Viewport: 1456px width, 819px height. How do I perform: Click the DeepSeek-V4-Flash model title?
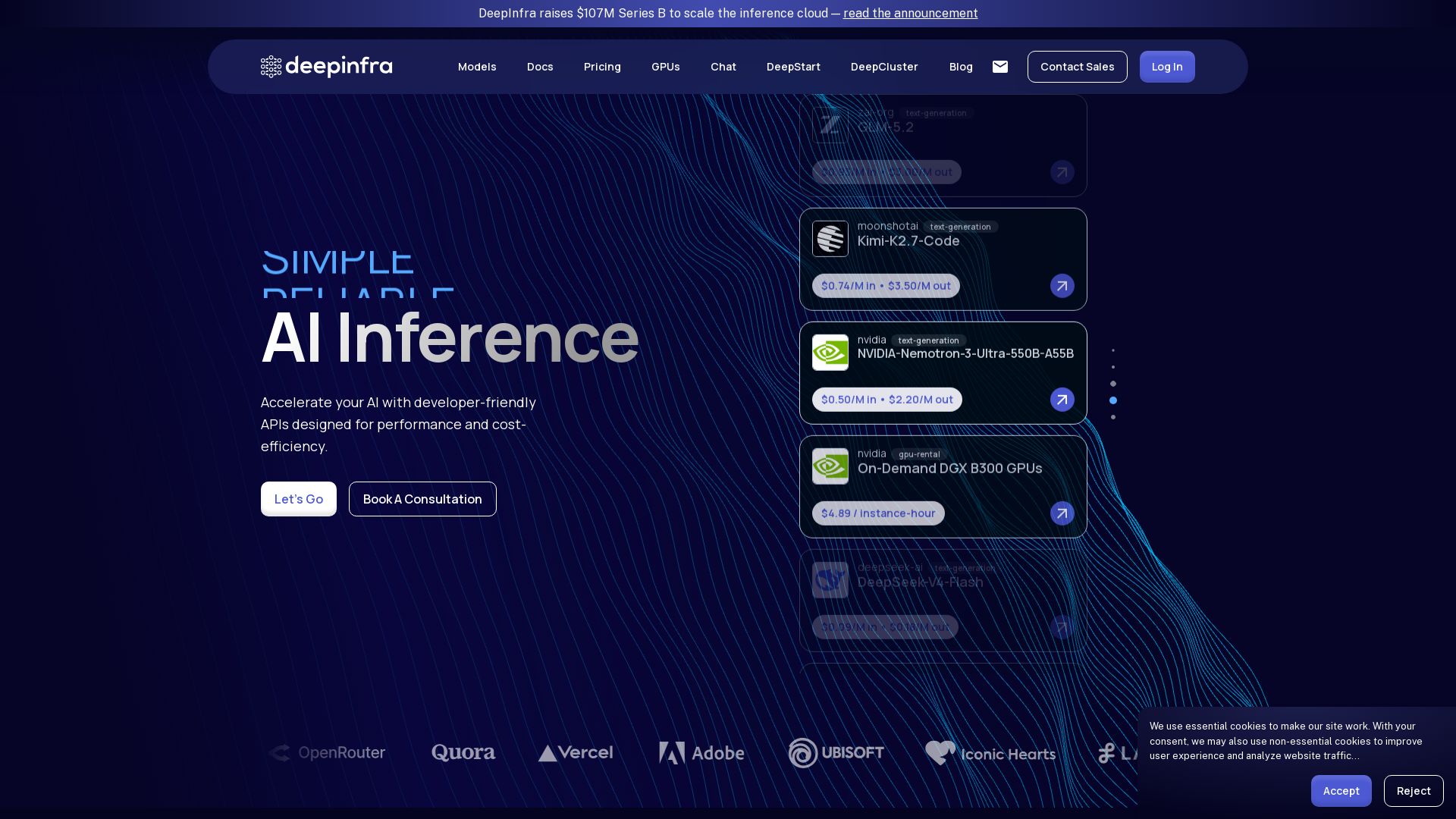pos(920,582)
